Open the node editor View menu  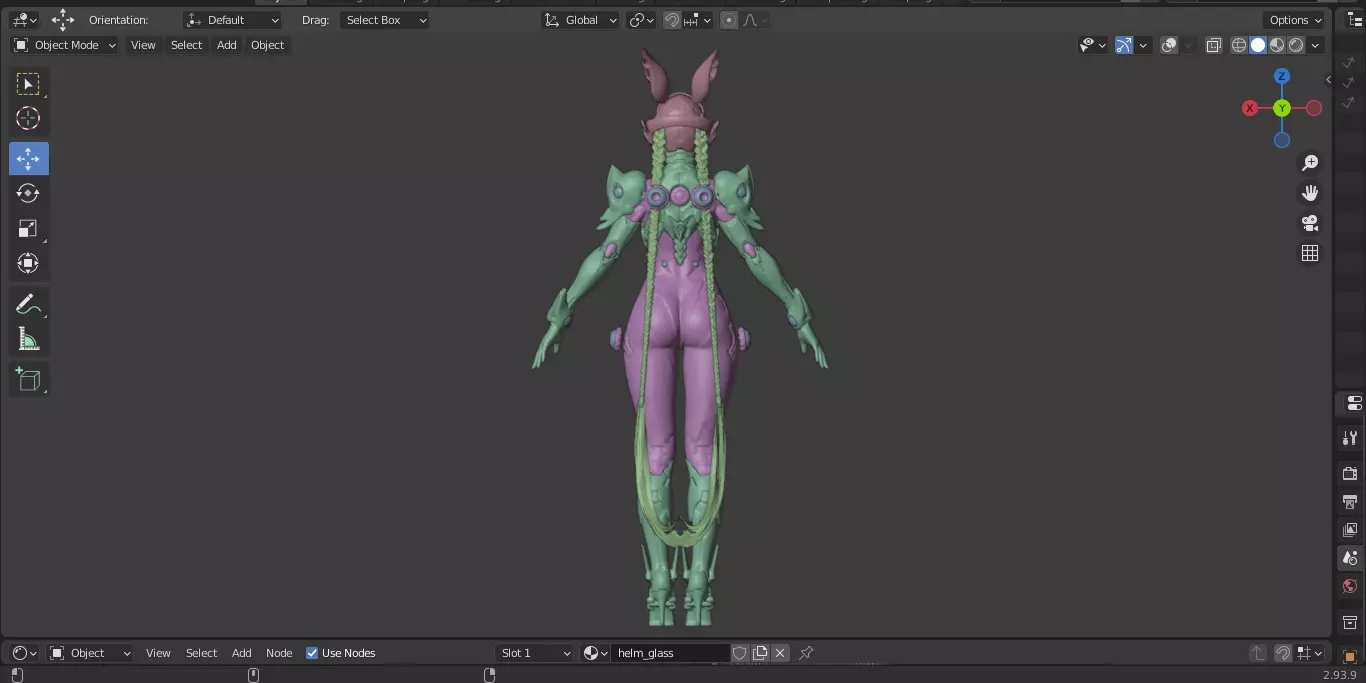click(x=158, y=653)
